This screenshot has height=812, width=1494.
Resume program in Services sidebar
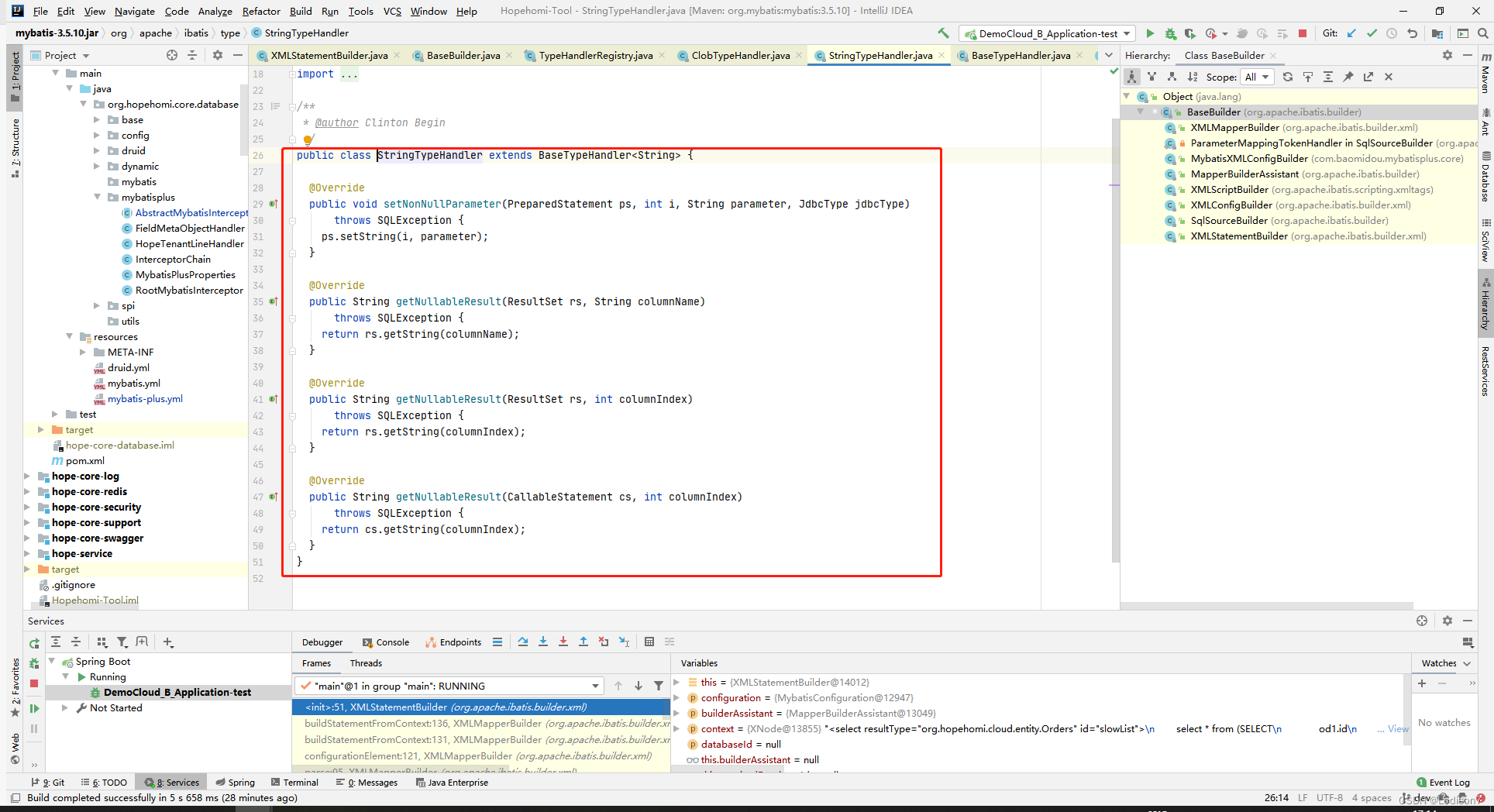(34, 708)
